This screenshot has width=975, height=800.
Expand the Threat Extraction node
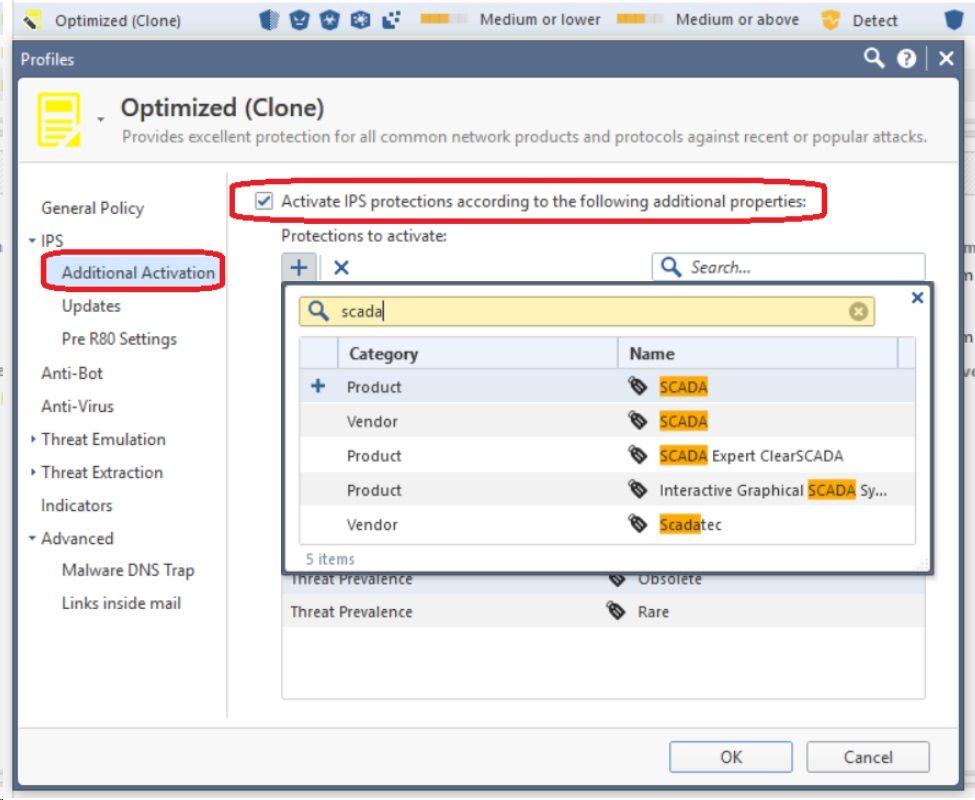32,473
